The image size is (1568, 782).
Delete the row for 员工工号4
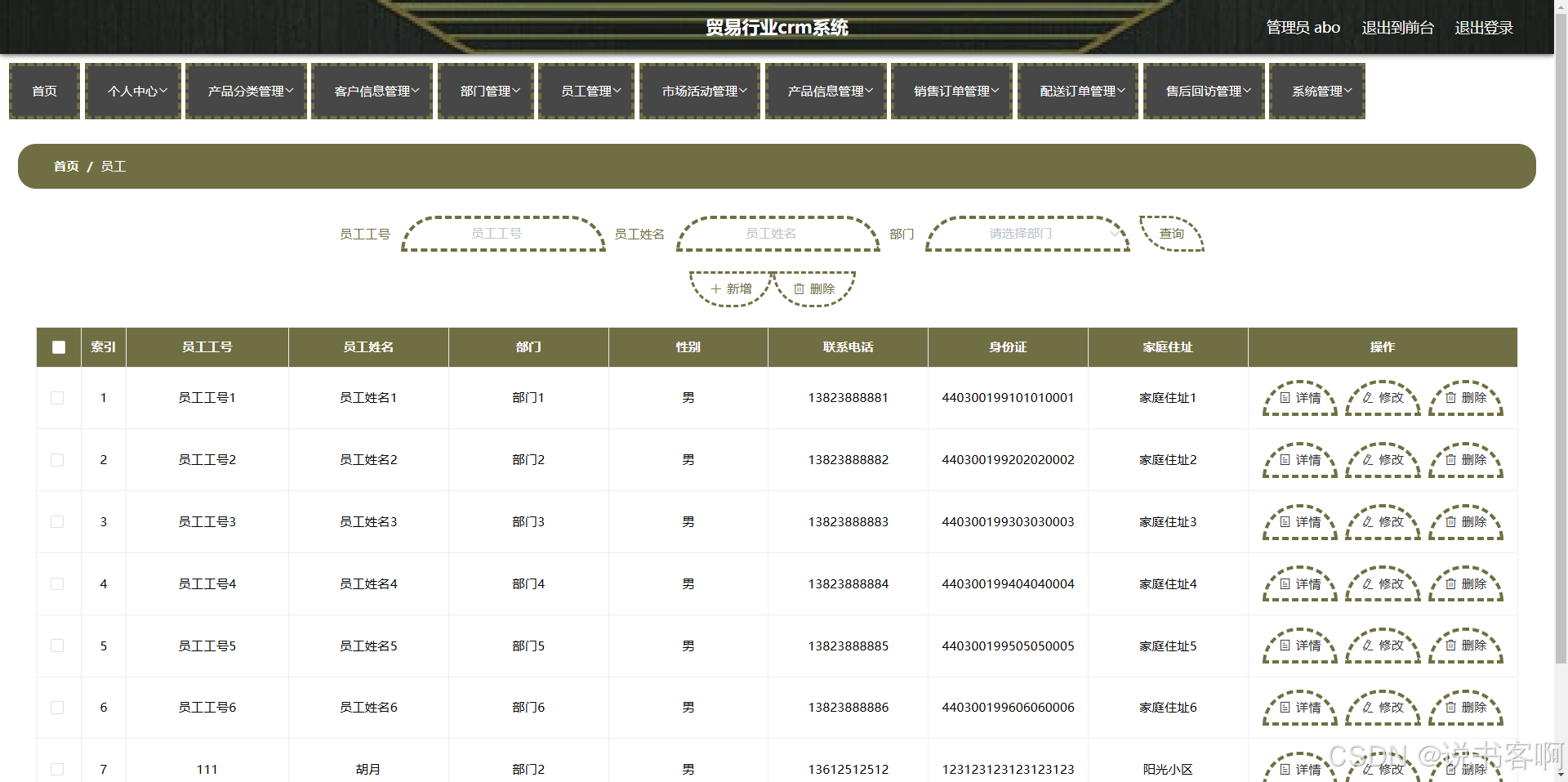click(1466, 584)
